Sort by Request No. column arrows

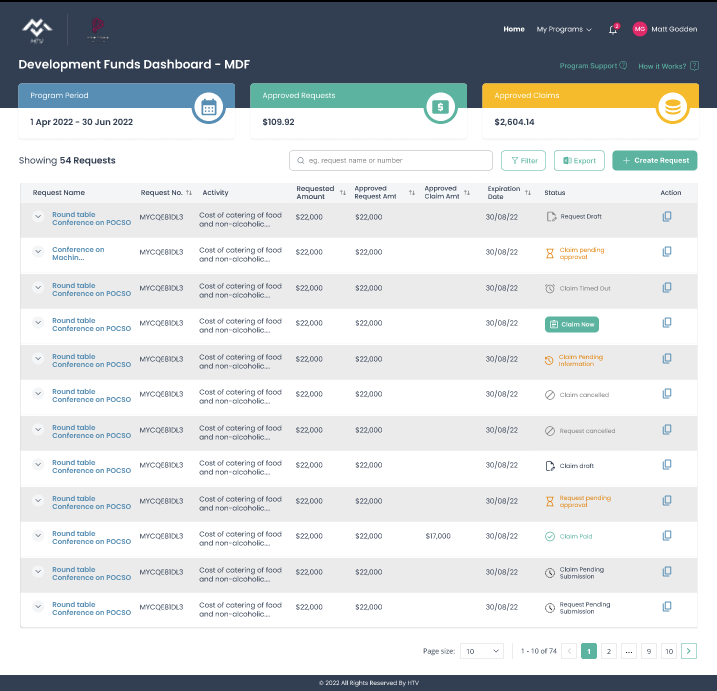click(x=189, y=193)
